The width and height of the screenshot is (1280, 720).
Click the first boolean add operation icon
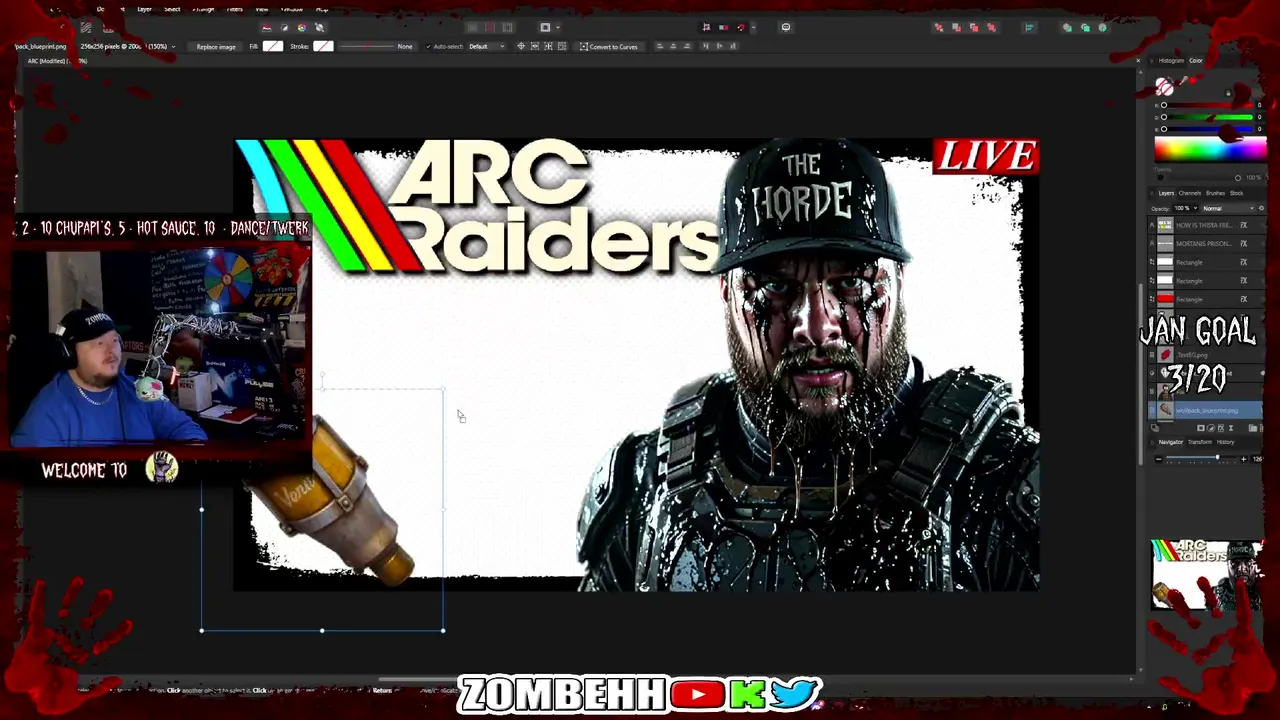coord(938,27)
